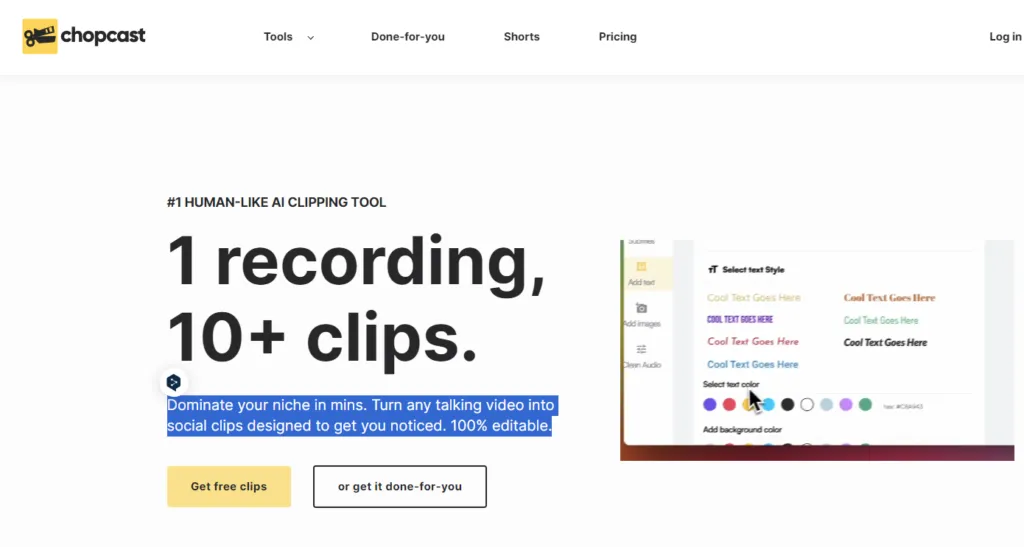Choose the pink-red Cool Text Goes Here style
The width and height of the screenshot is (1024, 547).
click(753, 341)
